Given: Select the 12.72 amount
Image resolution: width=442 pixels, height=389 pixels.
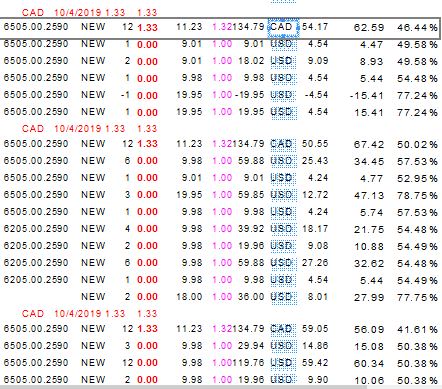Looking at the screenshot, I should click(315, 195).
